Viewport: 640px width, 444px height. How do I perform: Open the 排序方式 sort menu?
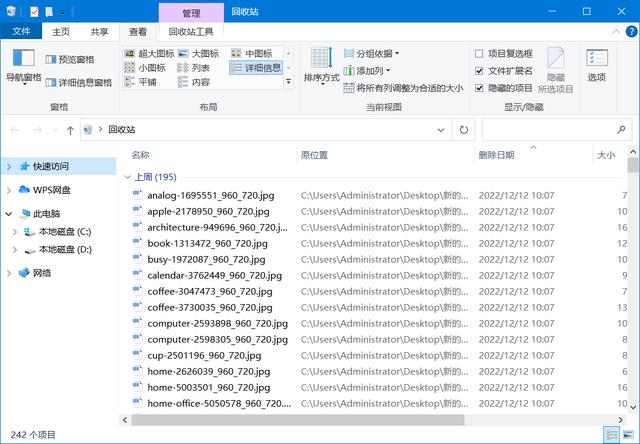point(322,66)
